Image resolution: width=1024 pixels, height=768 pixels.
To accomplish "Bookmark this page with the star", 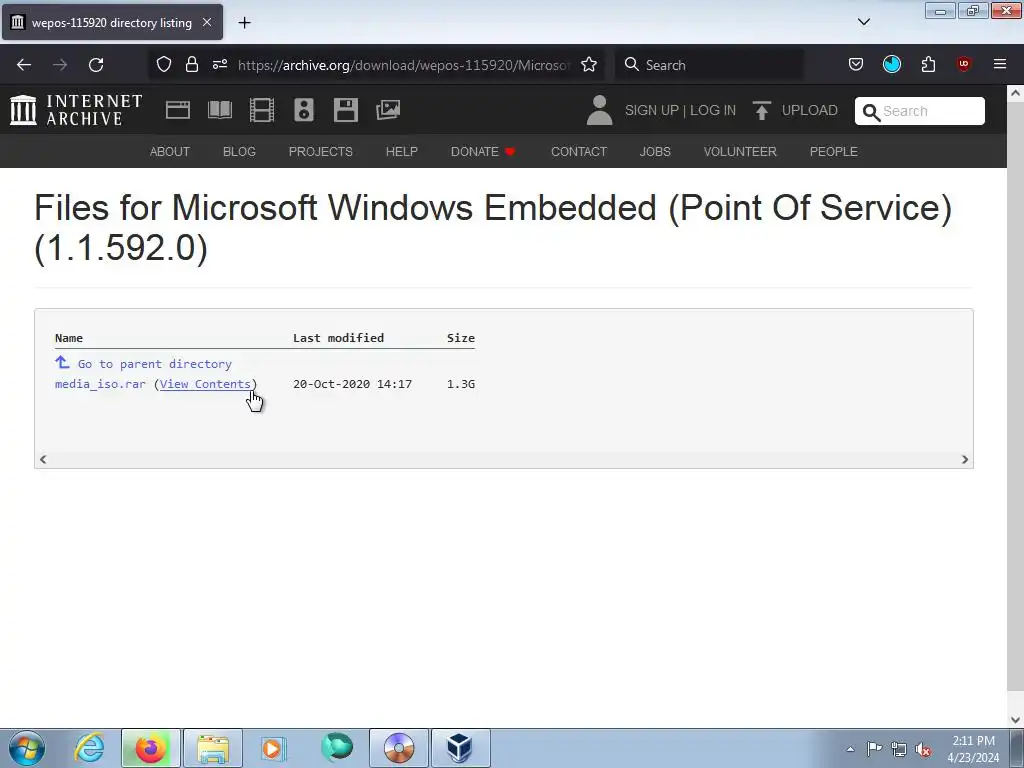I will point(589,65).
